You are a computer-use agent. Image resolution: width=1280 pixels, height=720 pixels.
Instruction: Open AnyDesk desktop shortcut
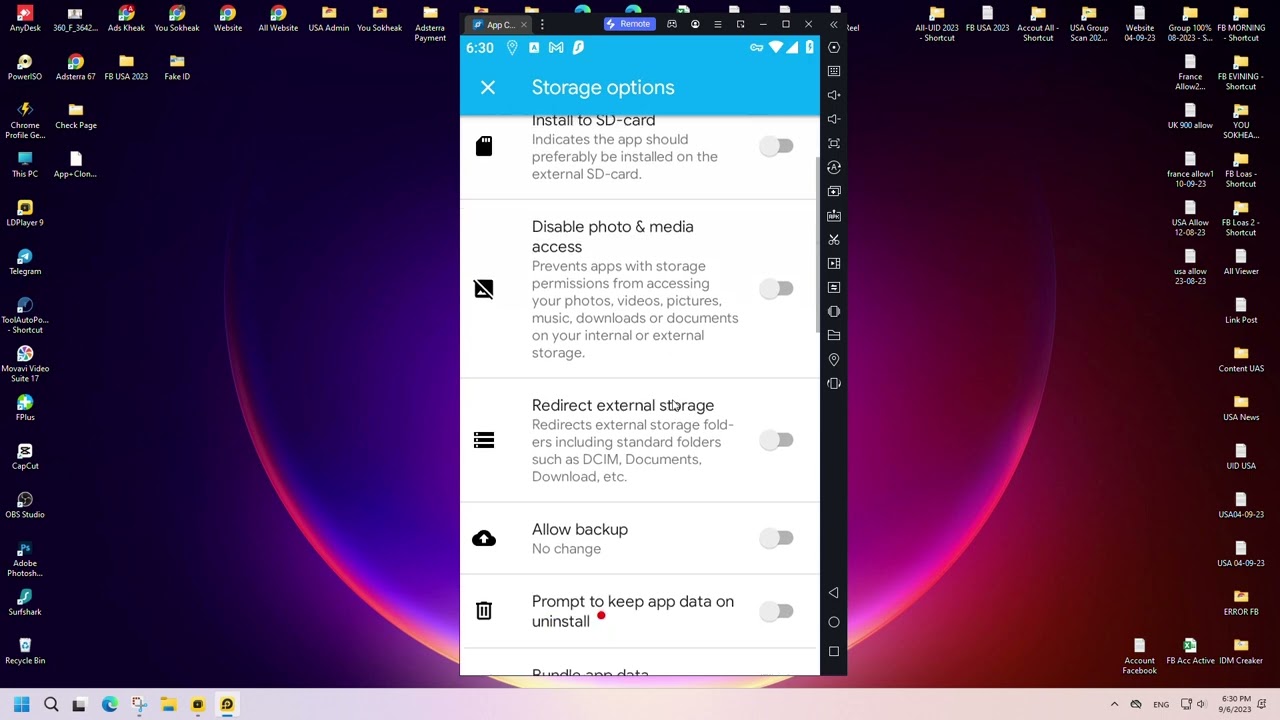coord(25,19)
